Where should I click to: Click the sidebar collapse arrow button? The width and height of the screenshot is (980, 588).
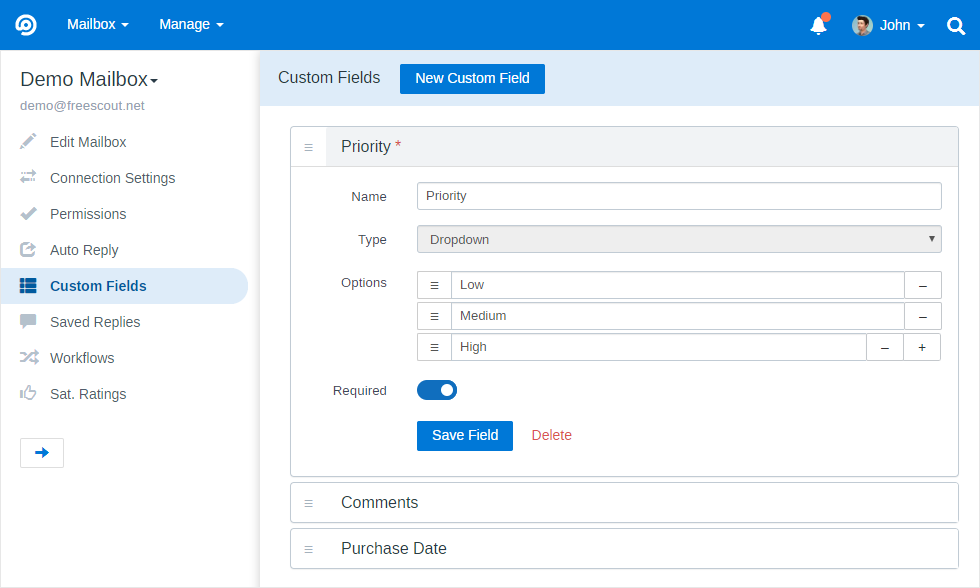(x=41, y=452)
